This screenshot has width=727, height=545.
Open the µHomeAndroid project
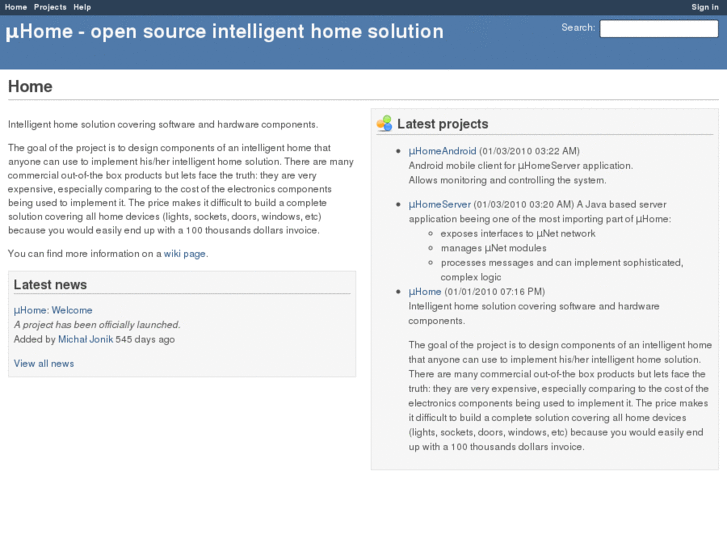point(442,152)
